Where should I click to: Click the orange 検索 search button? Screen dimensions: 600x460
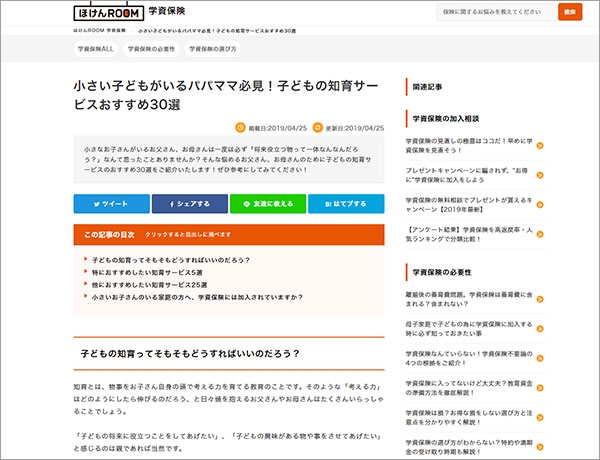click(570, 13)
